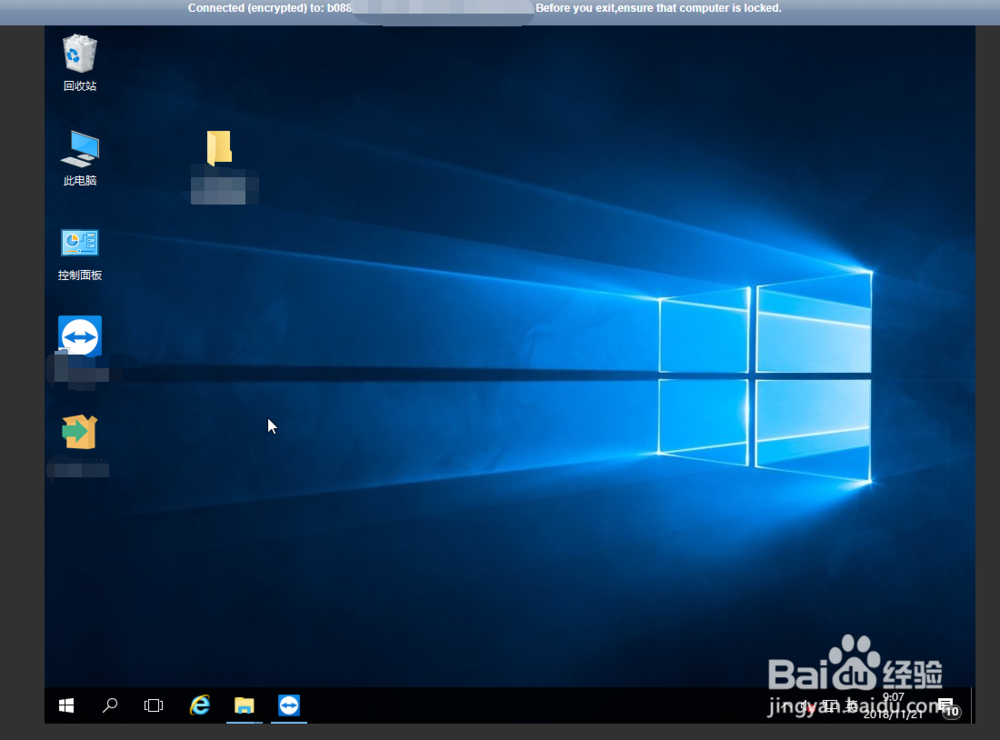Click the network icon in system tray
This screenshot has height=740, width=1000.
click(x=830, y=706)
